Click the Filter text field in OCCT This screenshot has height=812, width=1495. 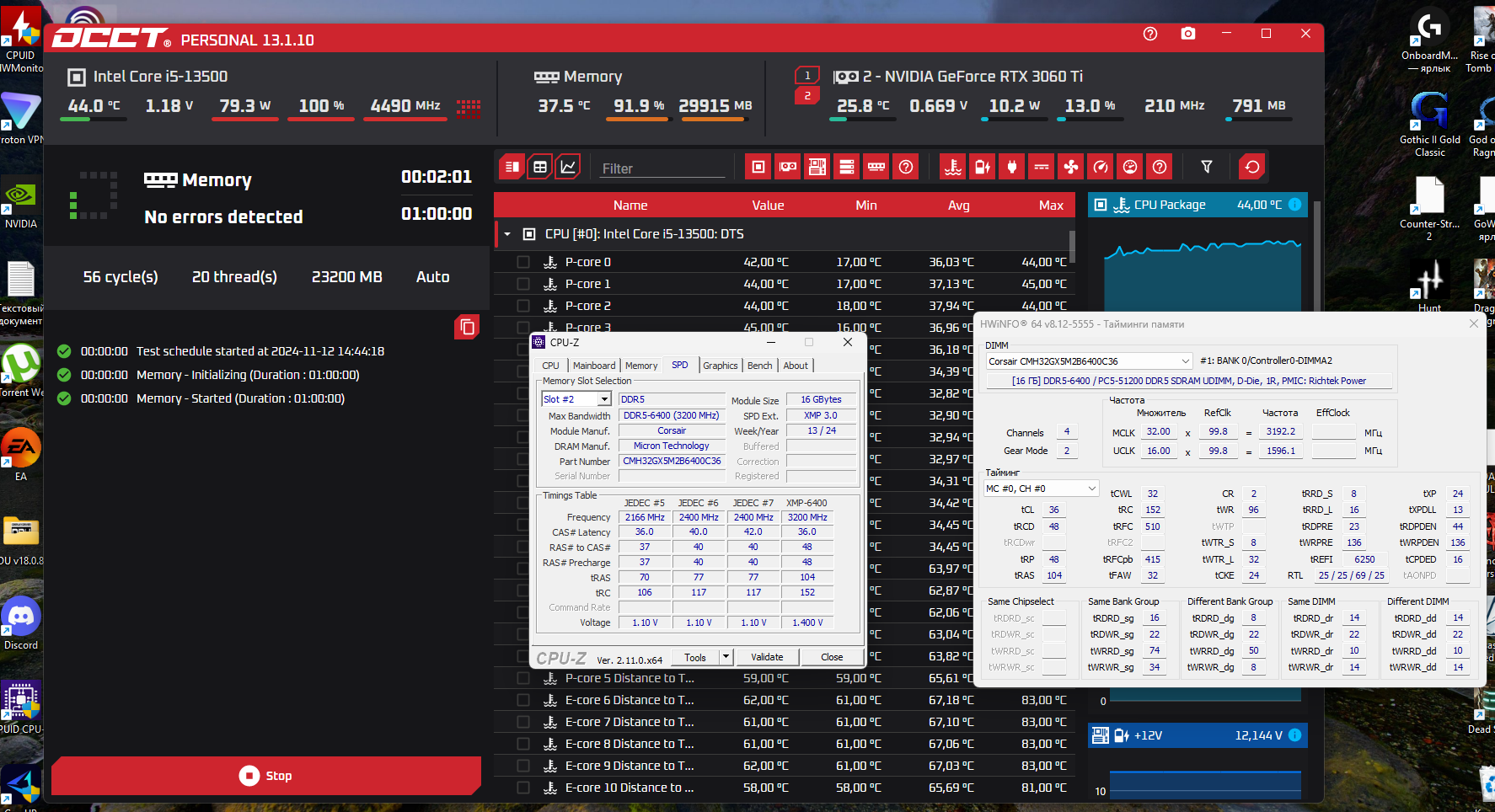(x=663, y=168)
